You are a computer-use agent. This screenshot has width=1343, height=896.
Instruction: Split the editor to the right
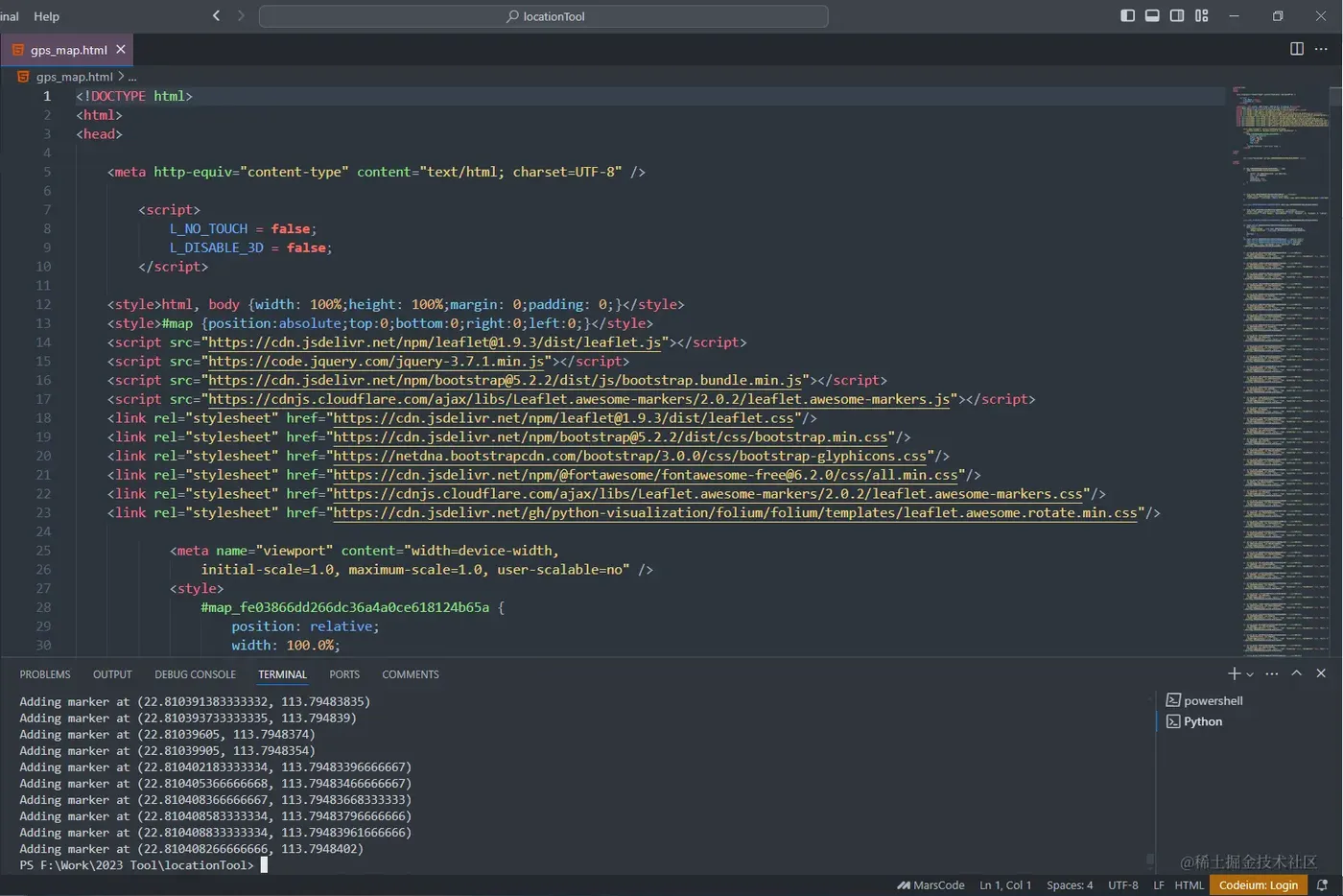[x=1297, y=49]
